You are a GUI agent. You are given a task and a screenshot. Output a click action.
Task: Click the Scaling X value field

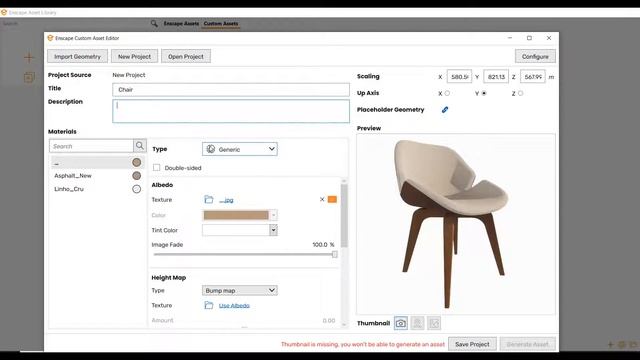459,77
